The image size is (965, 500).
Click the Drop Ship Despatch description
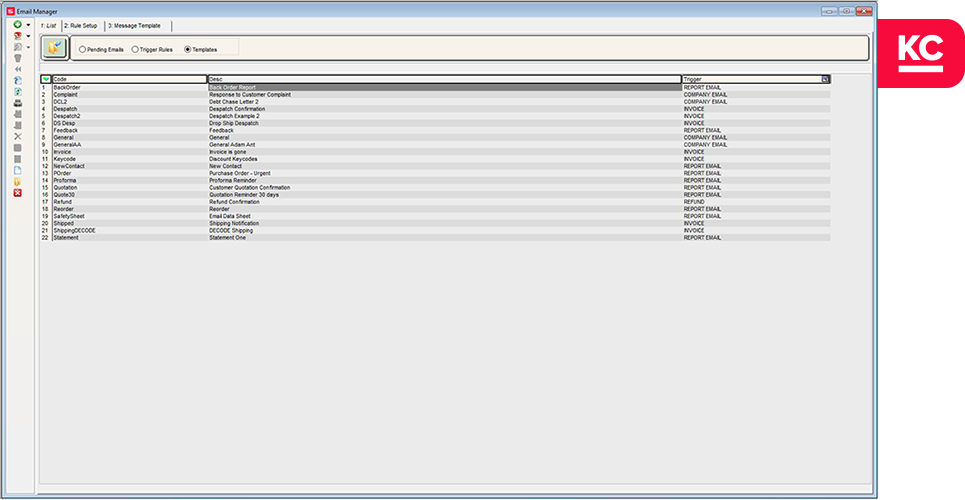point(234,123)
